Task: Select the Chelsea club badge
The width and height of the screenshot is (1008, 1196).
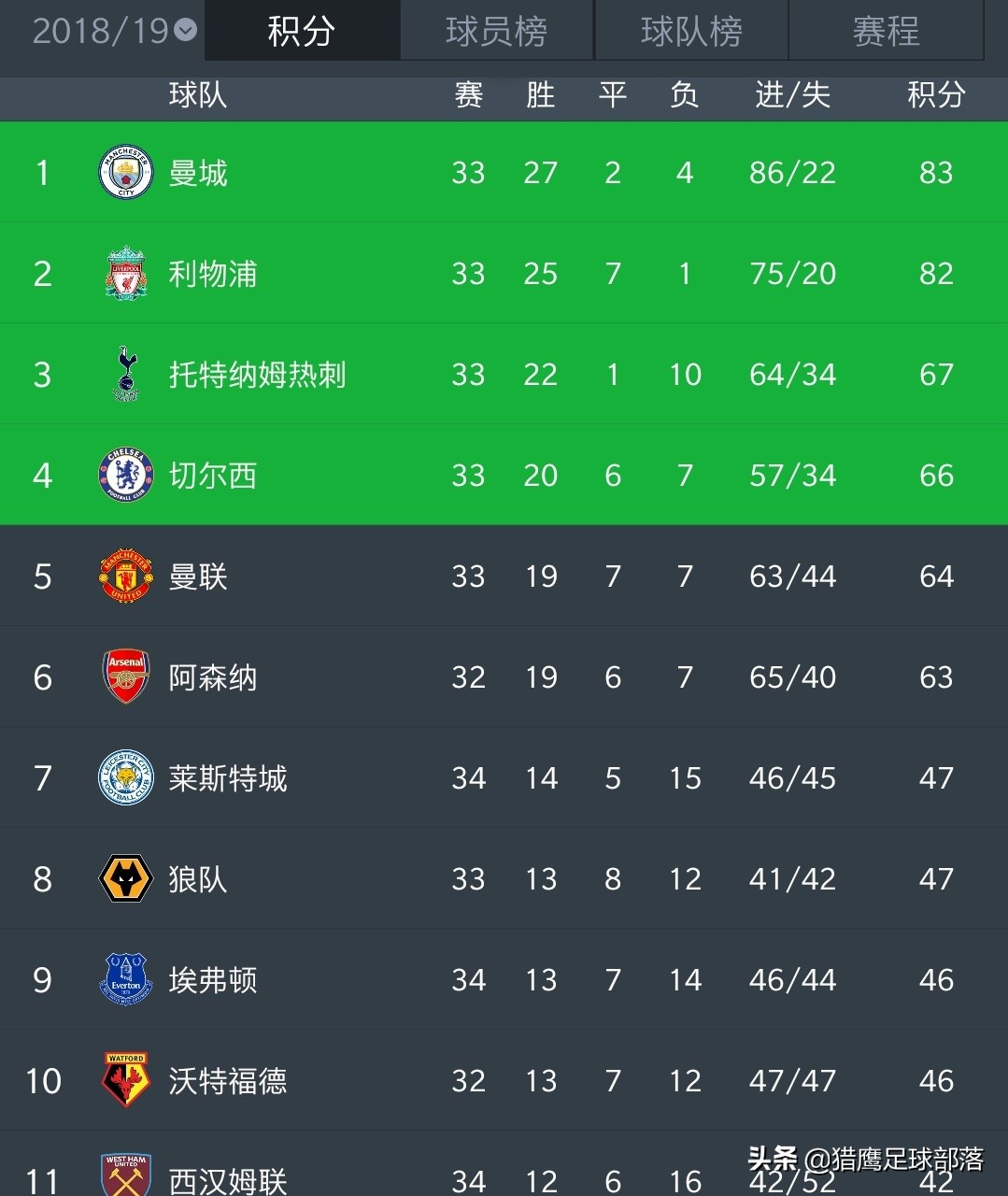Action: click(125, 476)
